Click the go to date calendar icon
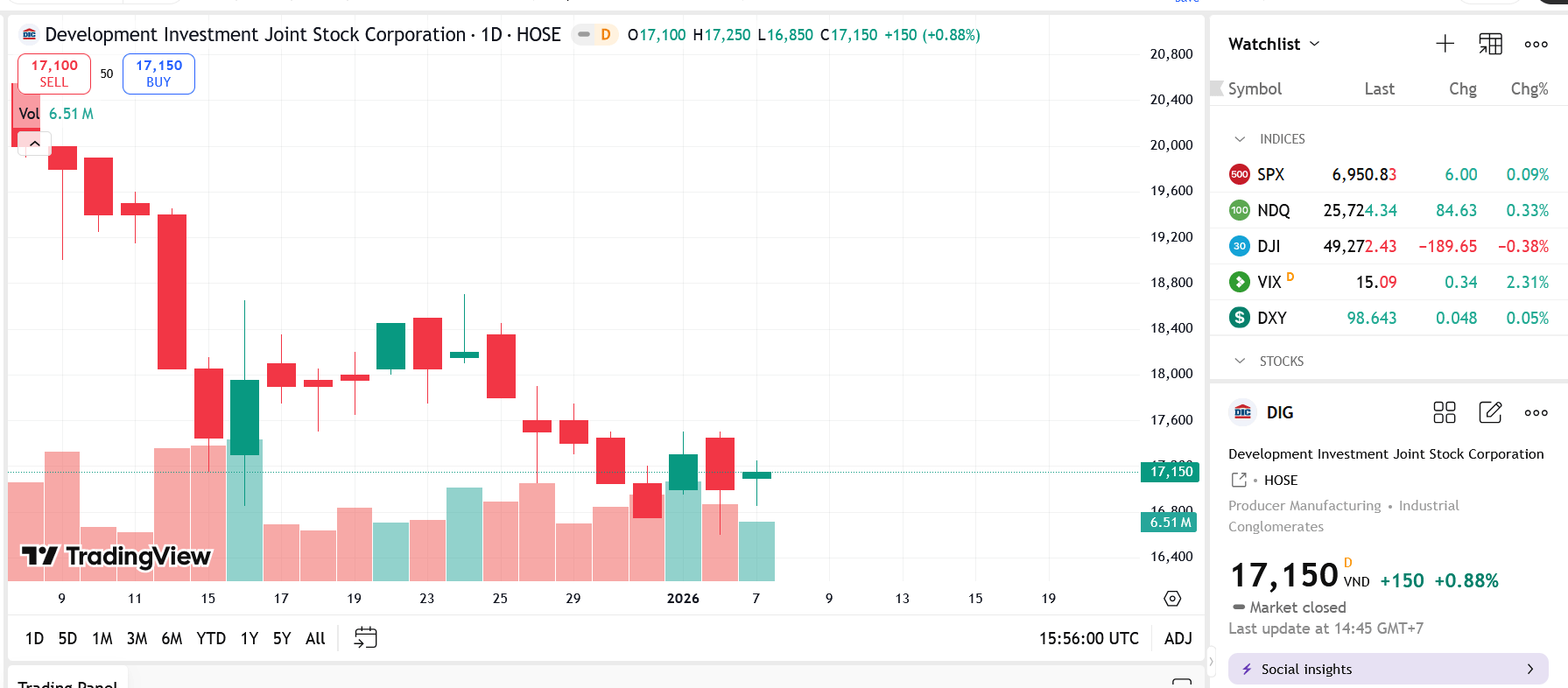 pos(365,638)
